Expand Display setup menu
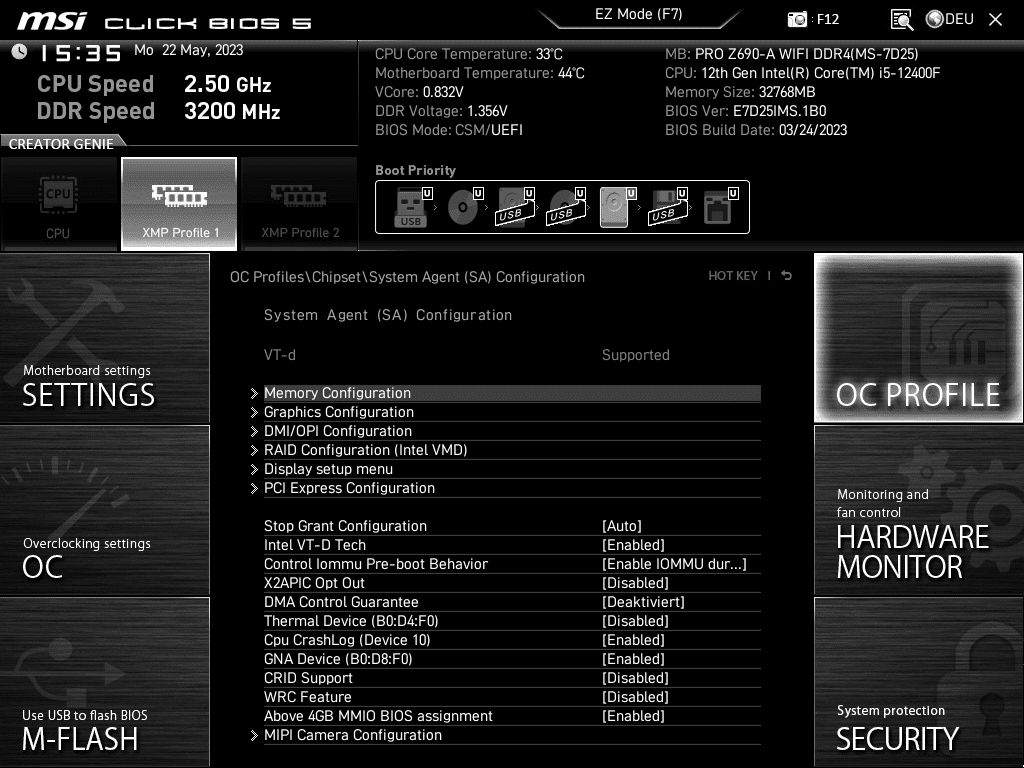1024x768 pixels. pos(512,469)
